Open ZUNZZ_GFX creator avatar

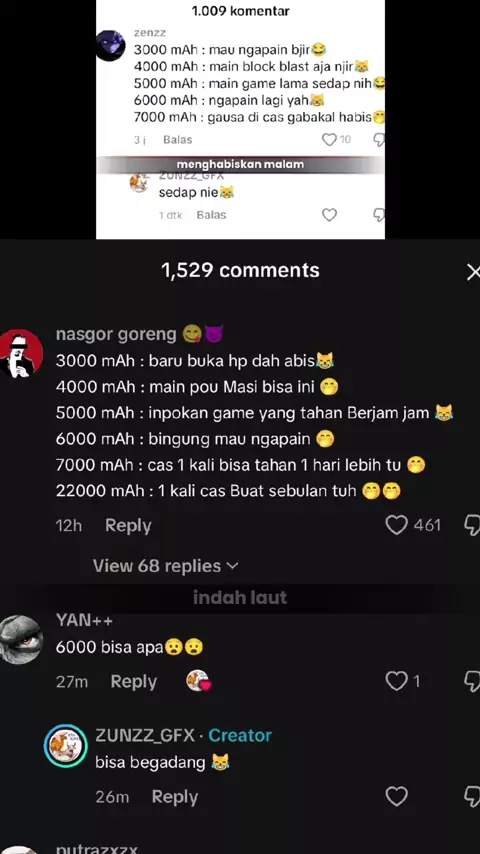[65, 746]
